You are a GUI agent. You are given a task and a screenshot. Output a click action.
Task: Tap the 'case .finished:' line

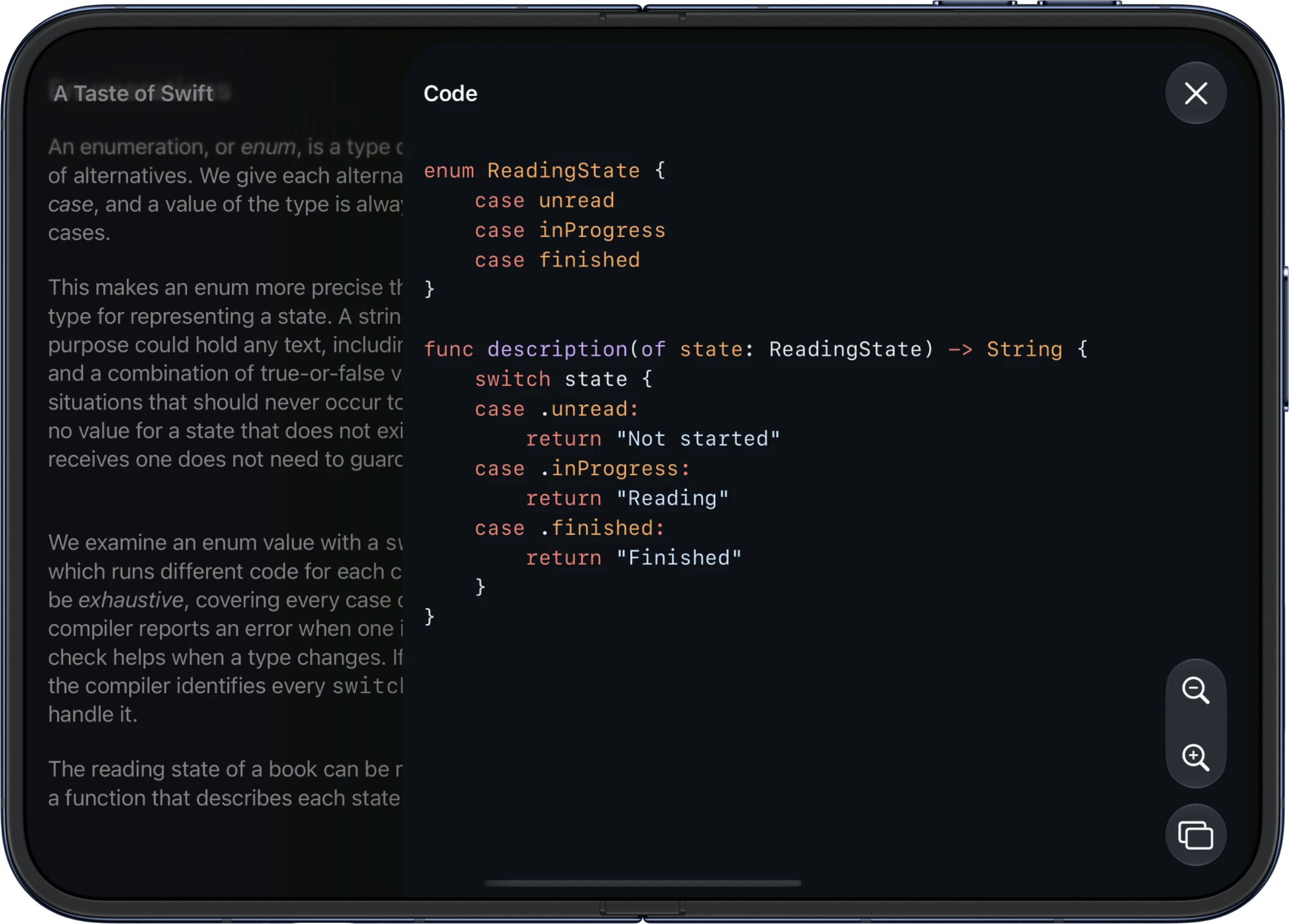point(570,527)
